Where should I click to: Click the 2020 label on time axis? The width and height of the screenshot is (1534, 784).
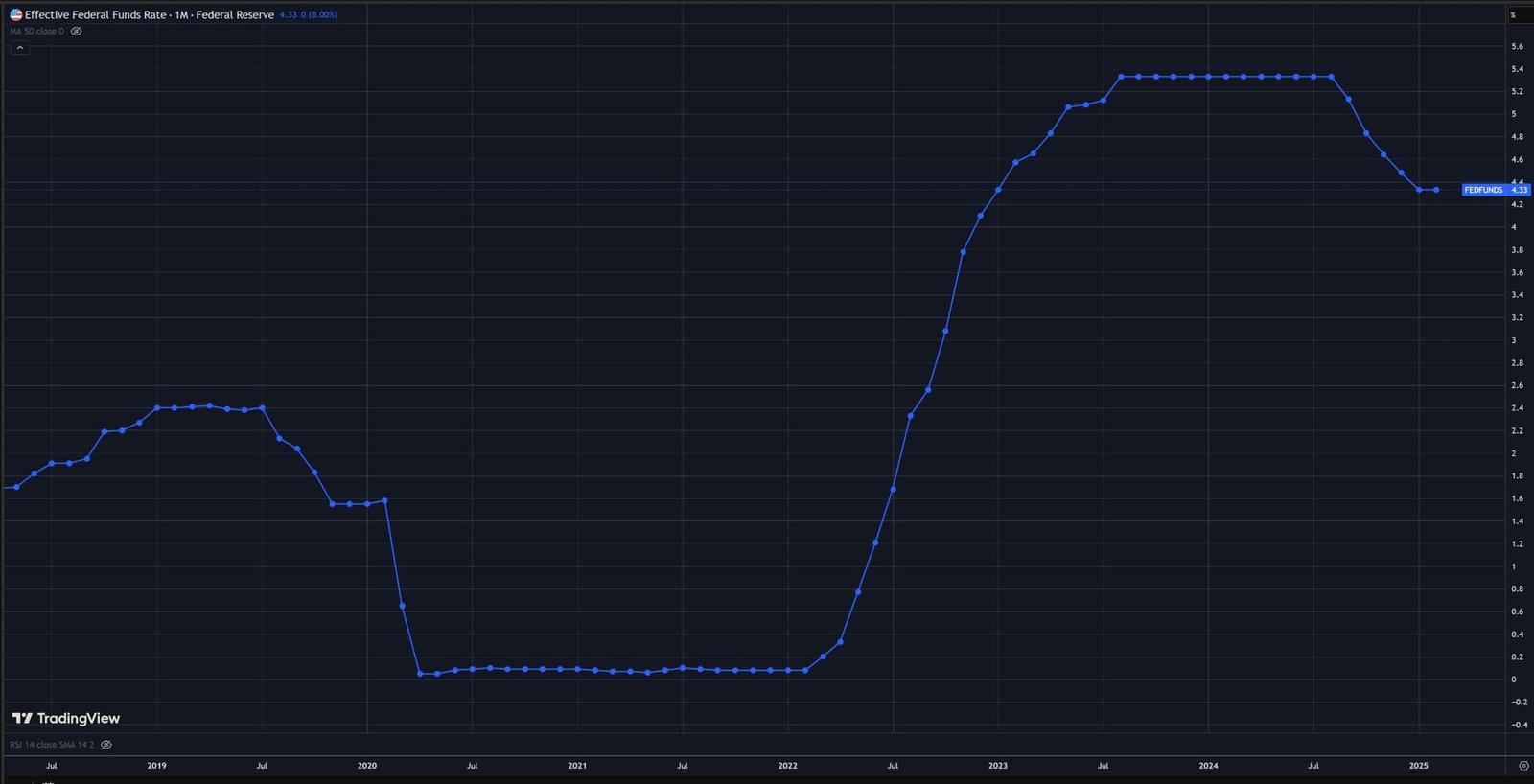[x=367, y=766]
